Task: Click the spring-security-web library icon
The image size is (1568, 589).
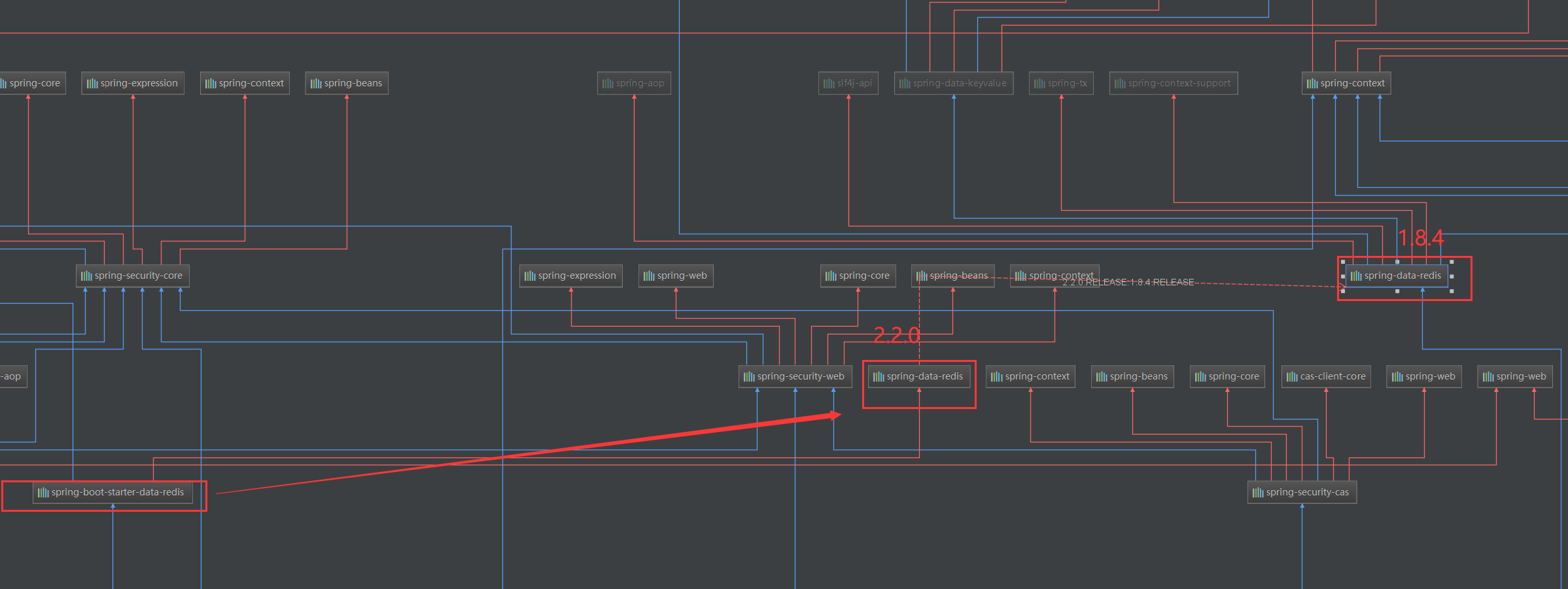Action: pyautogui.click(x=749, y=377)
